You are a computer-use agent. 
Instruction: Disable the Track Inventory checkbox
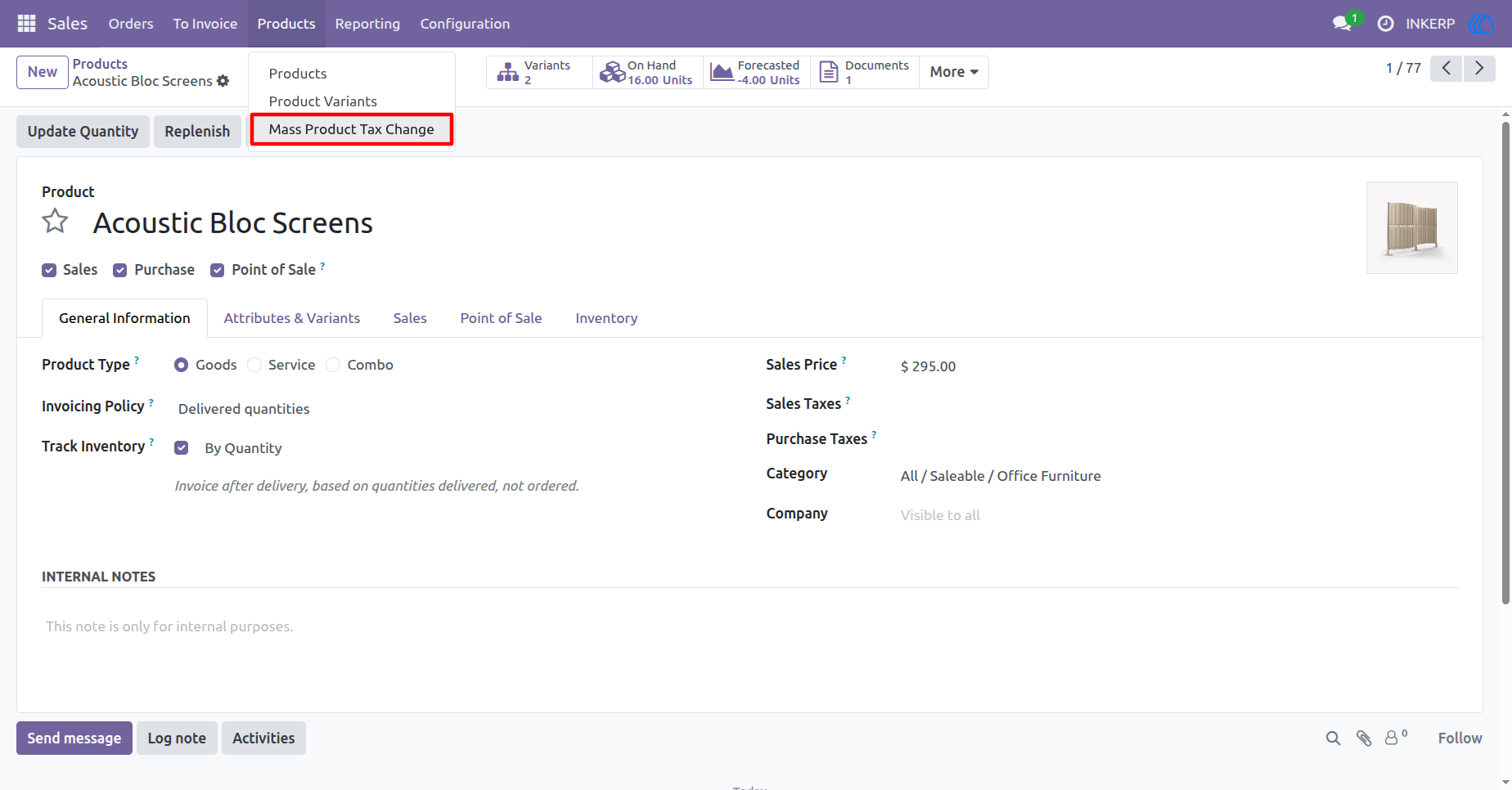pos(182,447)
